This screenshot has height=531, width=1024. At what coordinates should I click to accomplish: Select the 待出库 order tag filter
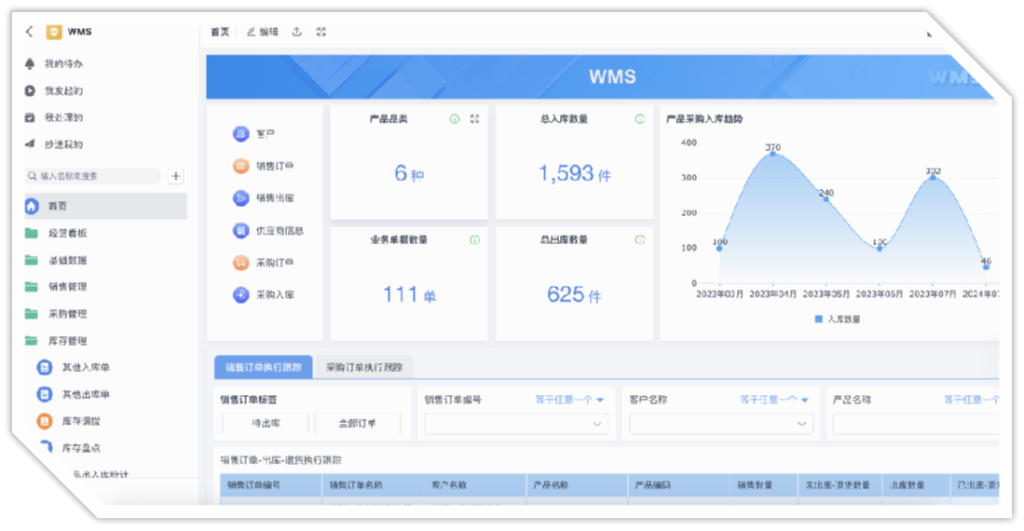coord(264,423)
